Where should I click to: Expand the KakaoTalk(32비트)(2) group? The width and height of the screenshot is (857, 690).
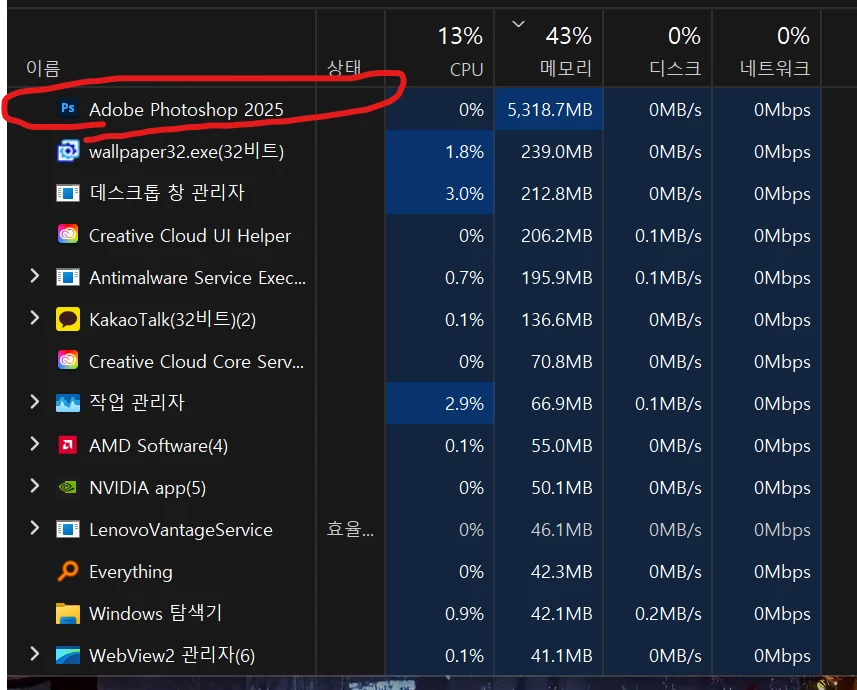click(x=34, y=318)
